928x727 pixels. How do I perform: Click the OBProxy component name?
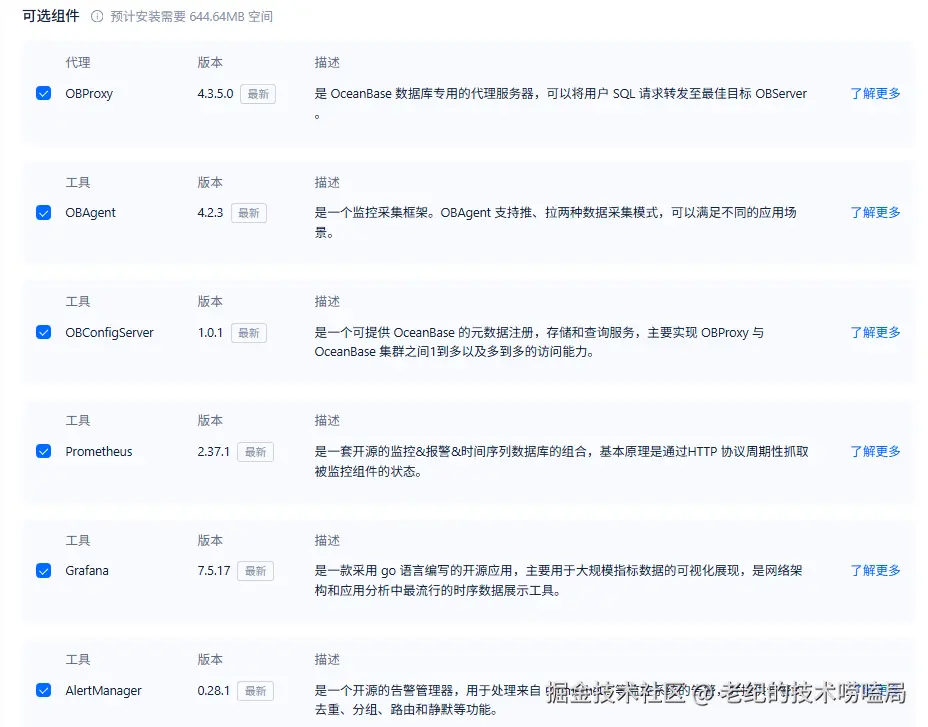coord(89,94)
